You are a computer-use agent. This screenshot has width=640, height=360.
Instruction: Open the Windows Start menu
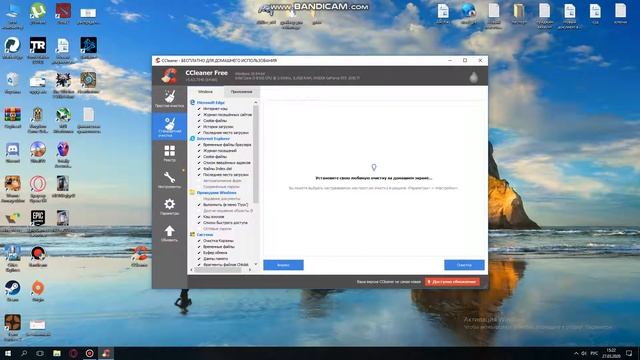[x=8, y=353]
